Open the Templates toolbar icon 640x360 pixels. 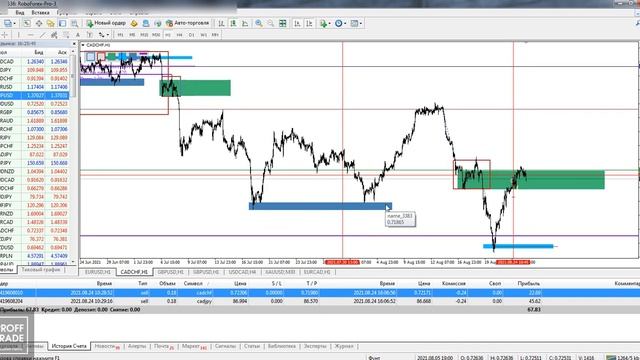(354, 24)
